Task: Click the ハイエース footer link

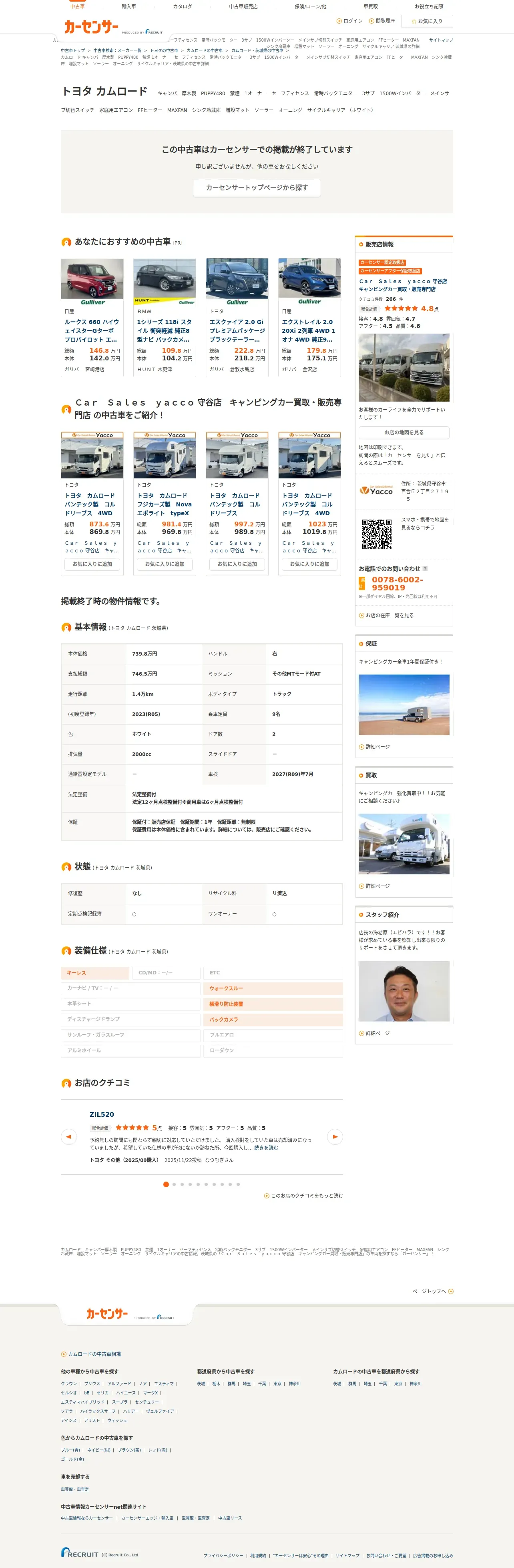Action: coord(126,1393)
